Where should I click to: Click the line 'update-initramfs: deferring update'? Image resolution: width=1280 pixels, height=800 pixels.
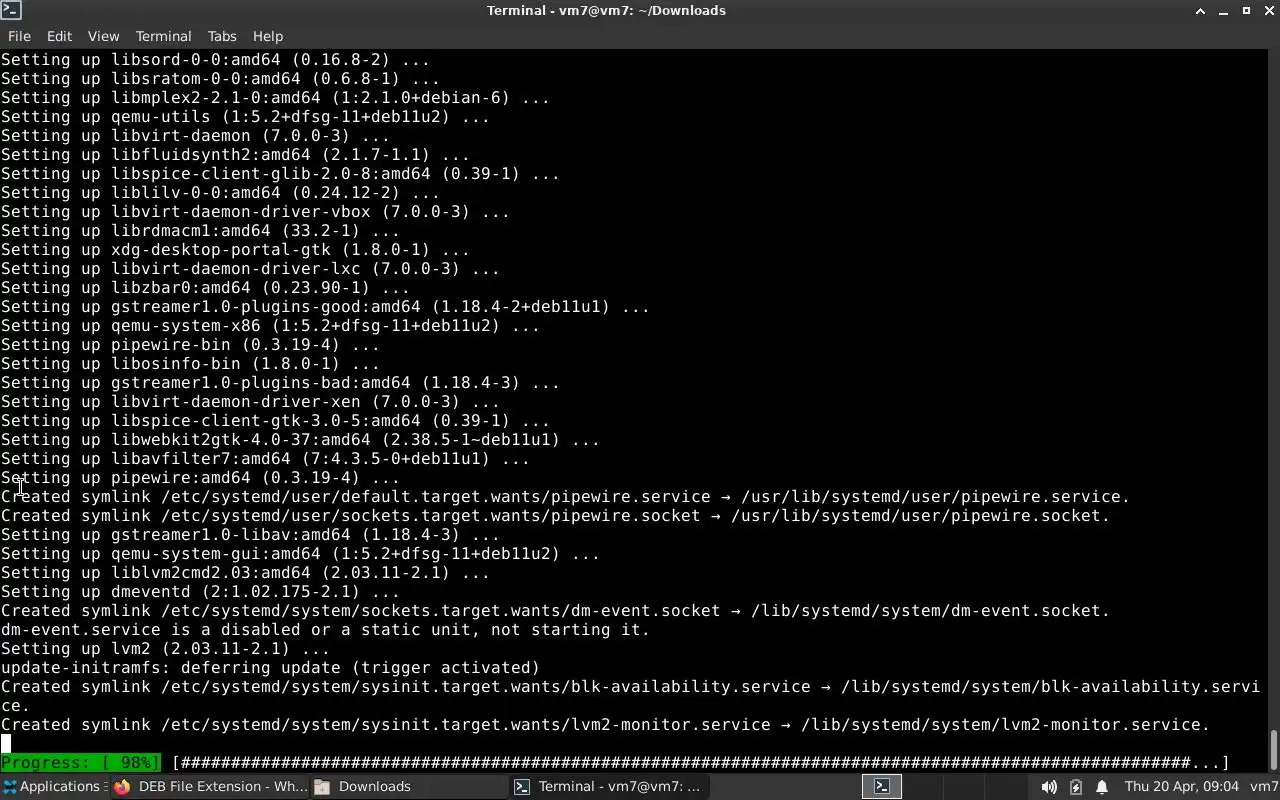coord(270,668)
